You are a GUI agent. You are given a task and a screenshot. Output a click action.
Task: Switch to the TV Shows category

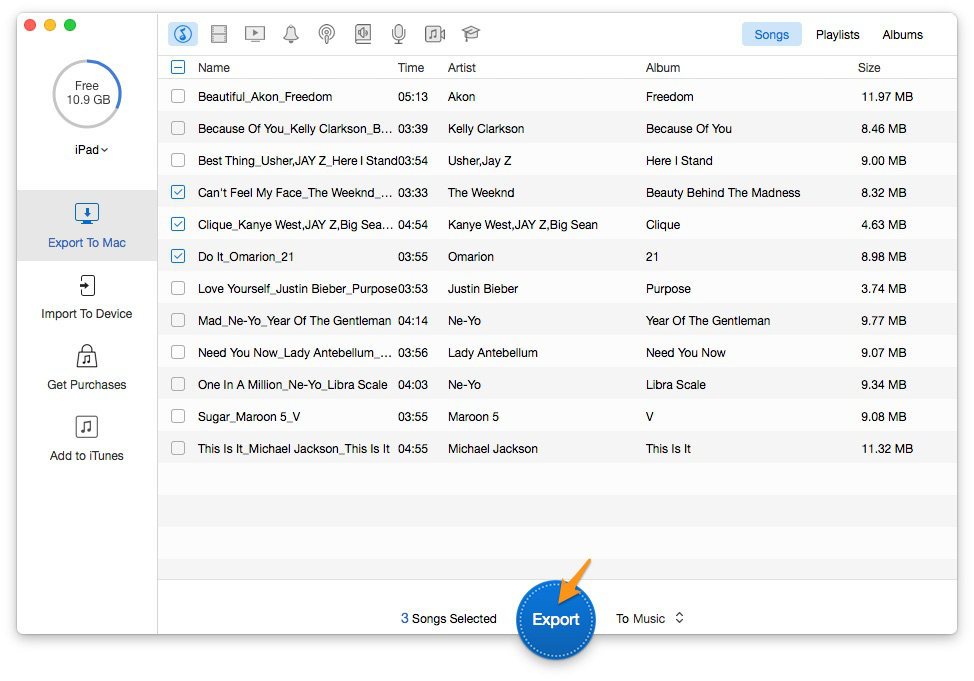click(254, 33)
